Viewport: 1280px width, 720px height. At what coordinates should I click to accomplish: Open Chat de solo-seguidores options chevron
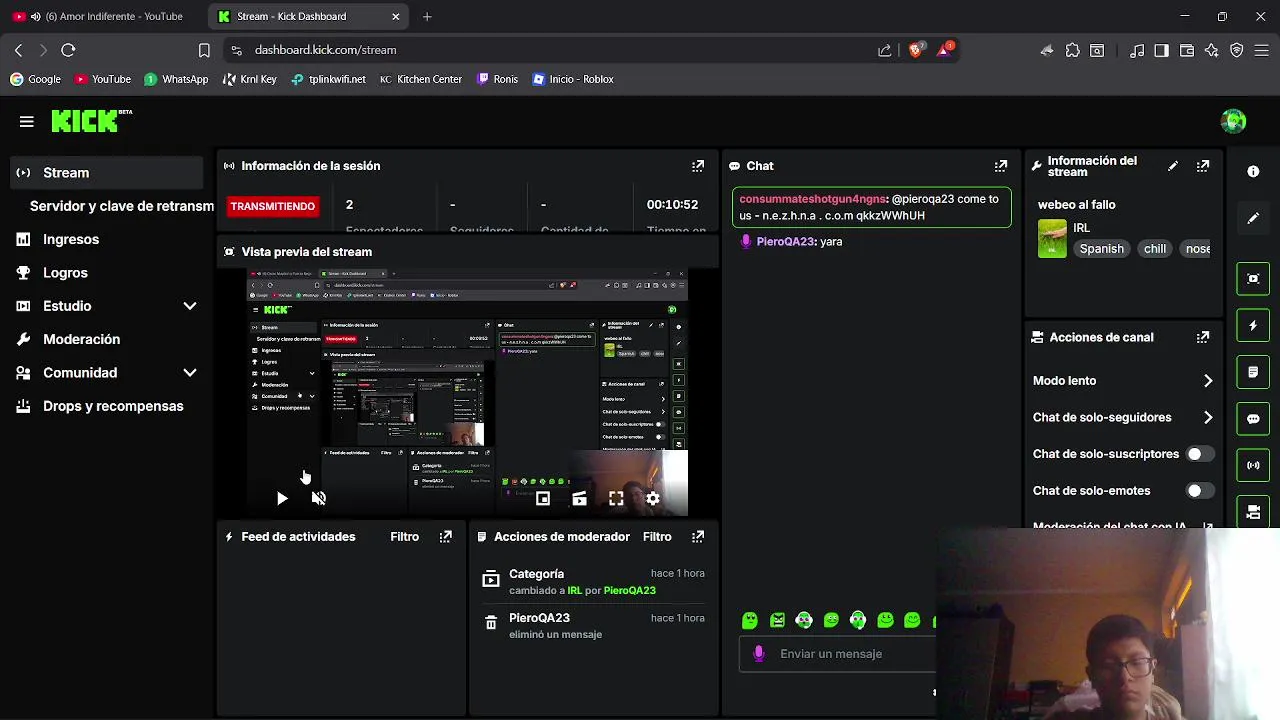pos(1208,418)
